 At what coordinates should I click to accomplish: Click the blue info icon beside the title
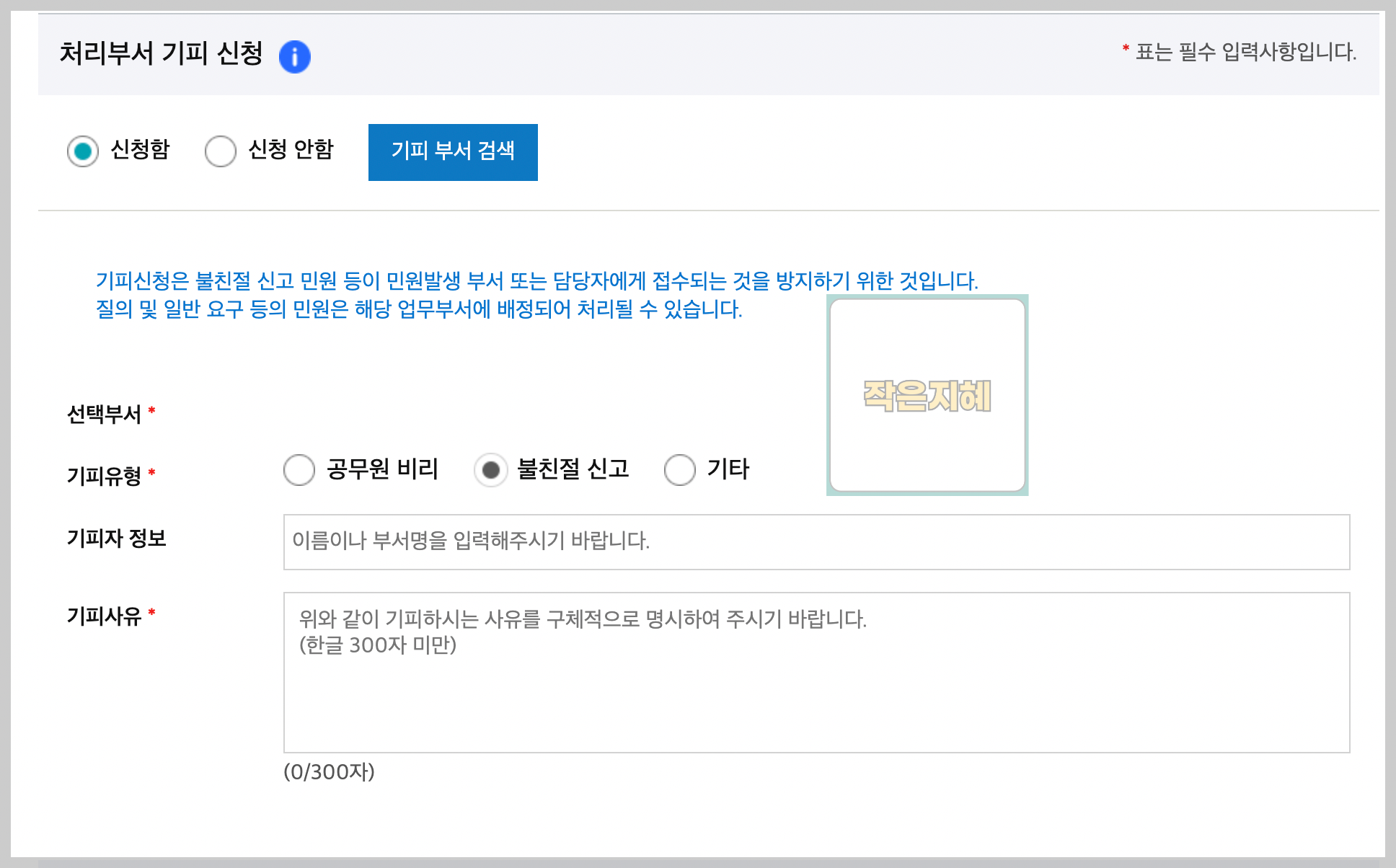point(294,56)
